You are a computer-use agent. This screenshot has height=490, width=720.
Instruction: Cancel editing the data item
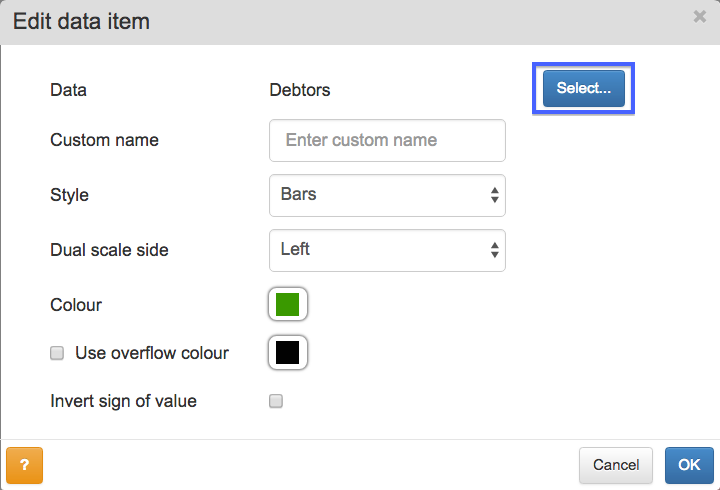(616, 465)
